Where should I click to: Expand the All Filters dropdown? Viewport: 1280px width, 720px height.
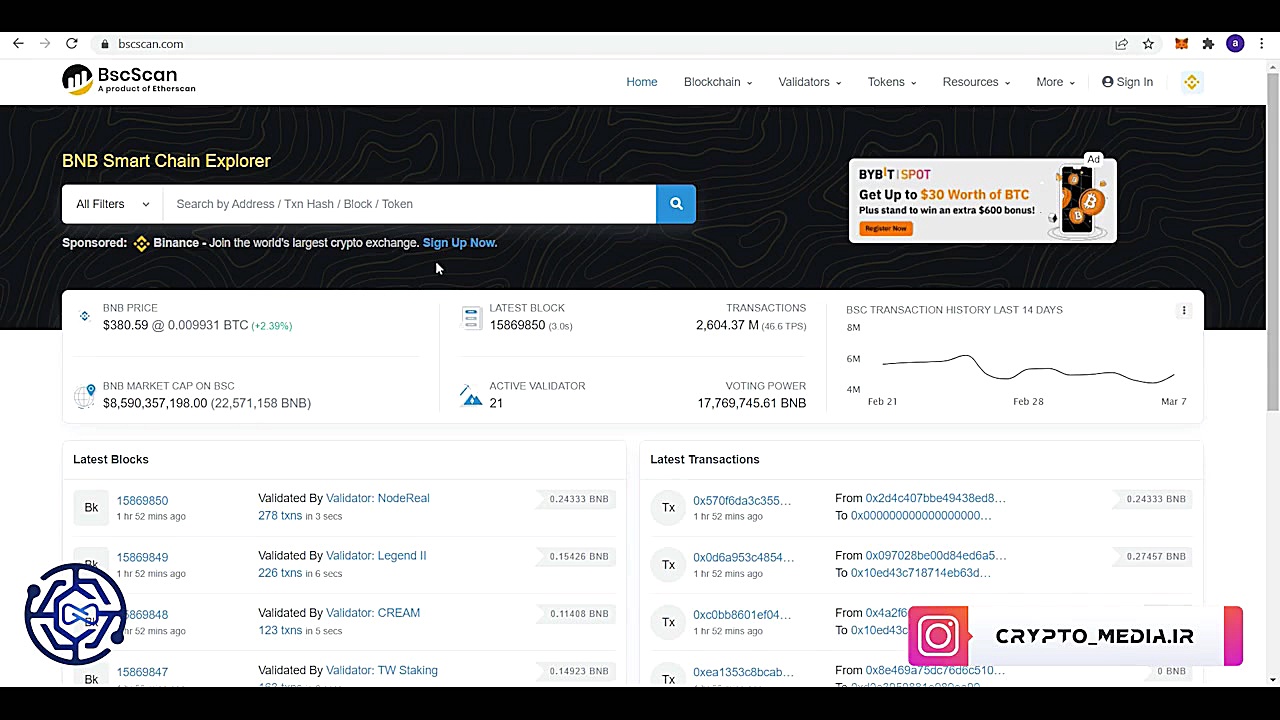(x=112, y=204)
